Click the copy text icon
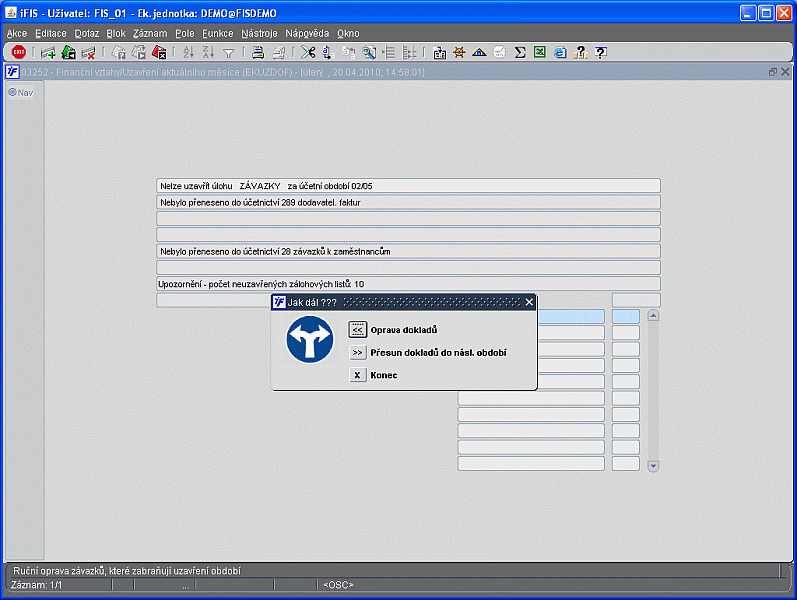This screenshot has height=600, width=797. (x=328, y=52)
